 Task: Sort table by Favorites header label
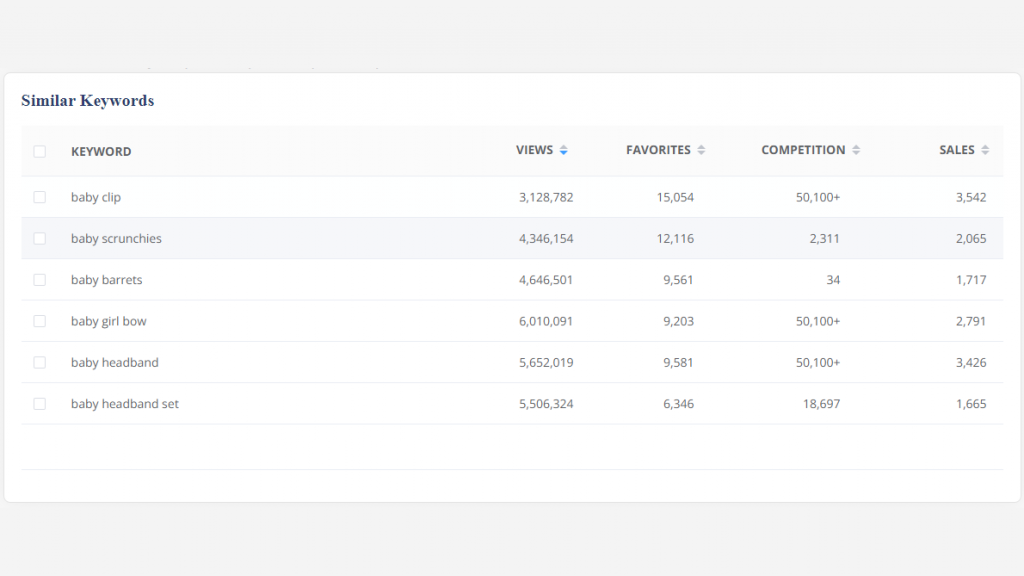click(x=658, y=150)
